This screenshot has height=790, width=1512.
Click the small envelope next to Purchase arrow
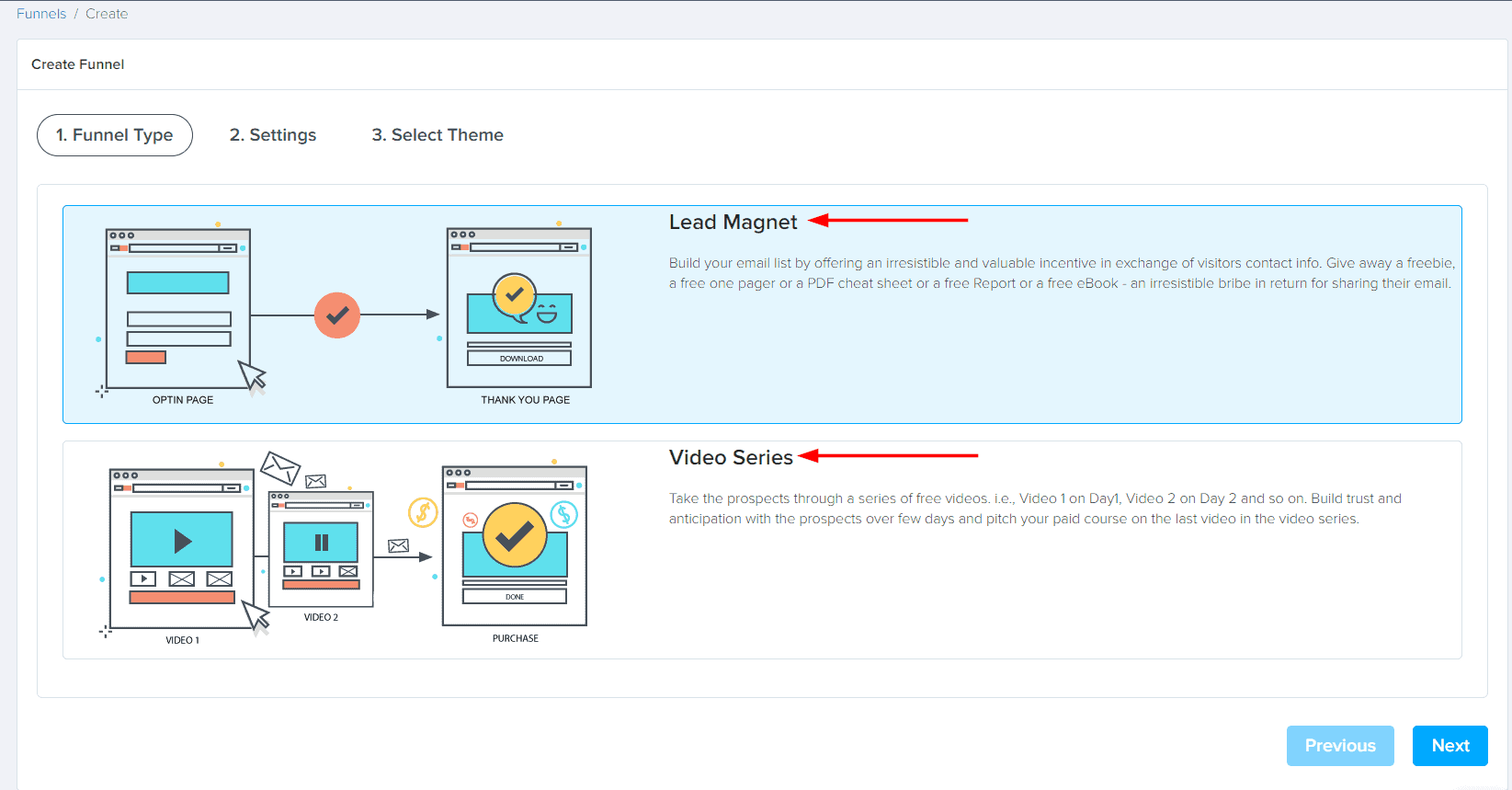point(398,545)
